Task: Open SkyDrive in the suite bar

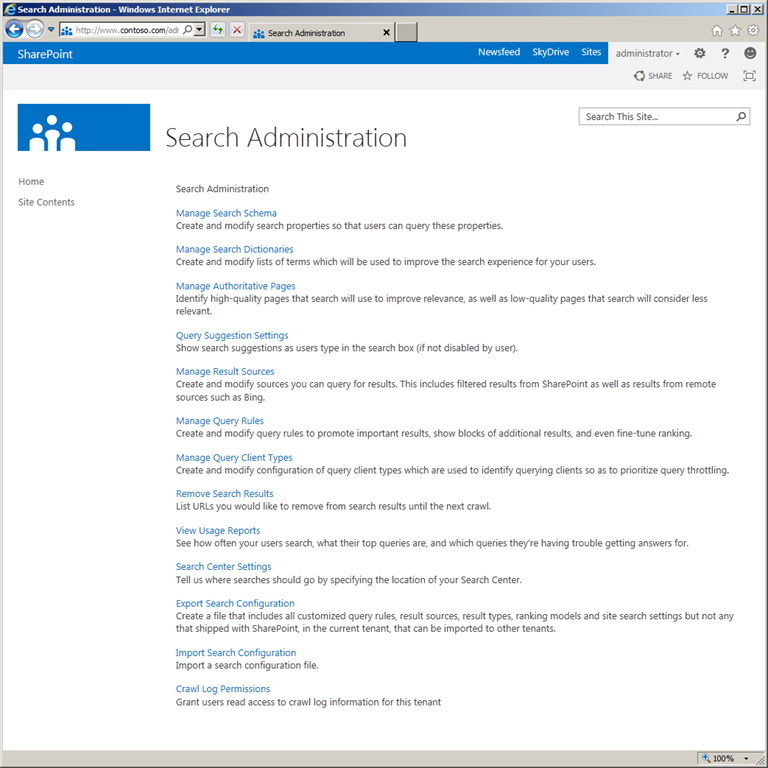Action: coord(551,52)
